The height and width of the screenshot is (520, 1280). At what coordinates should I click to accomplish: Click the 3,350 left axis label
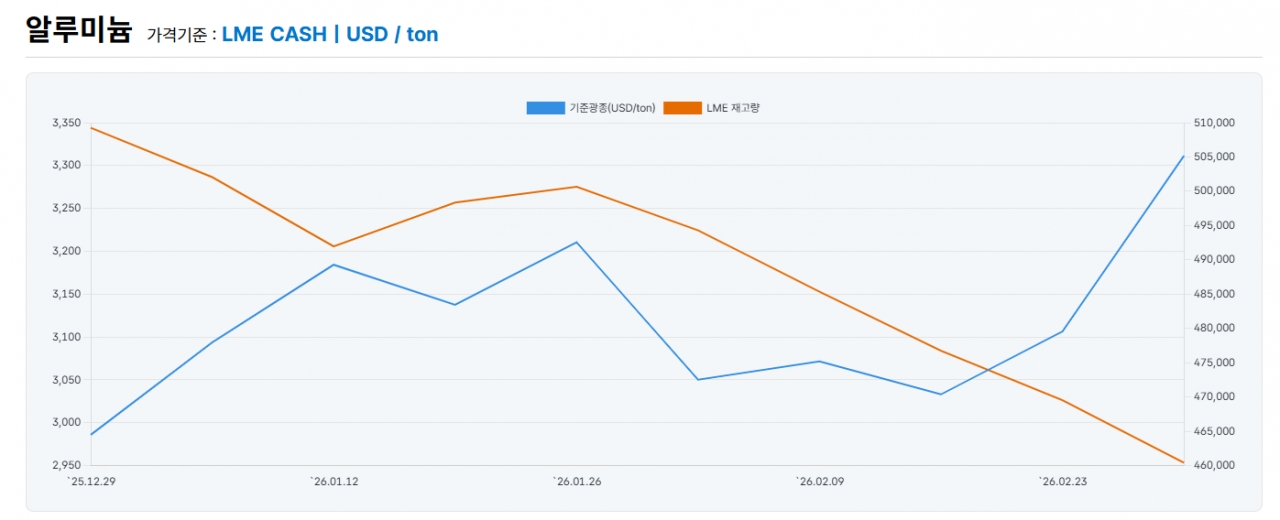[x=66, y=123]
